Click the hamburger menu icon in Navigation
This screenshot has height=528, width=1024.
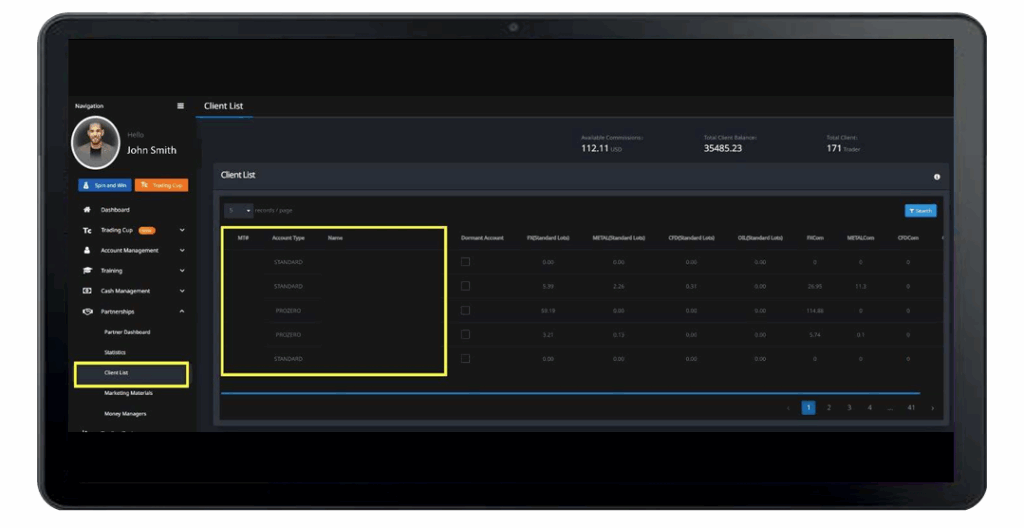point(180,106)
